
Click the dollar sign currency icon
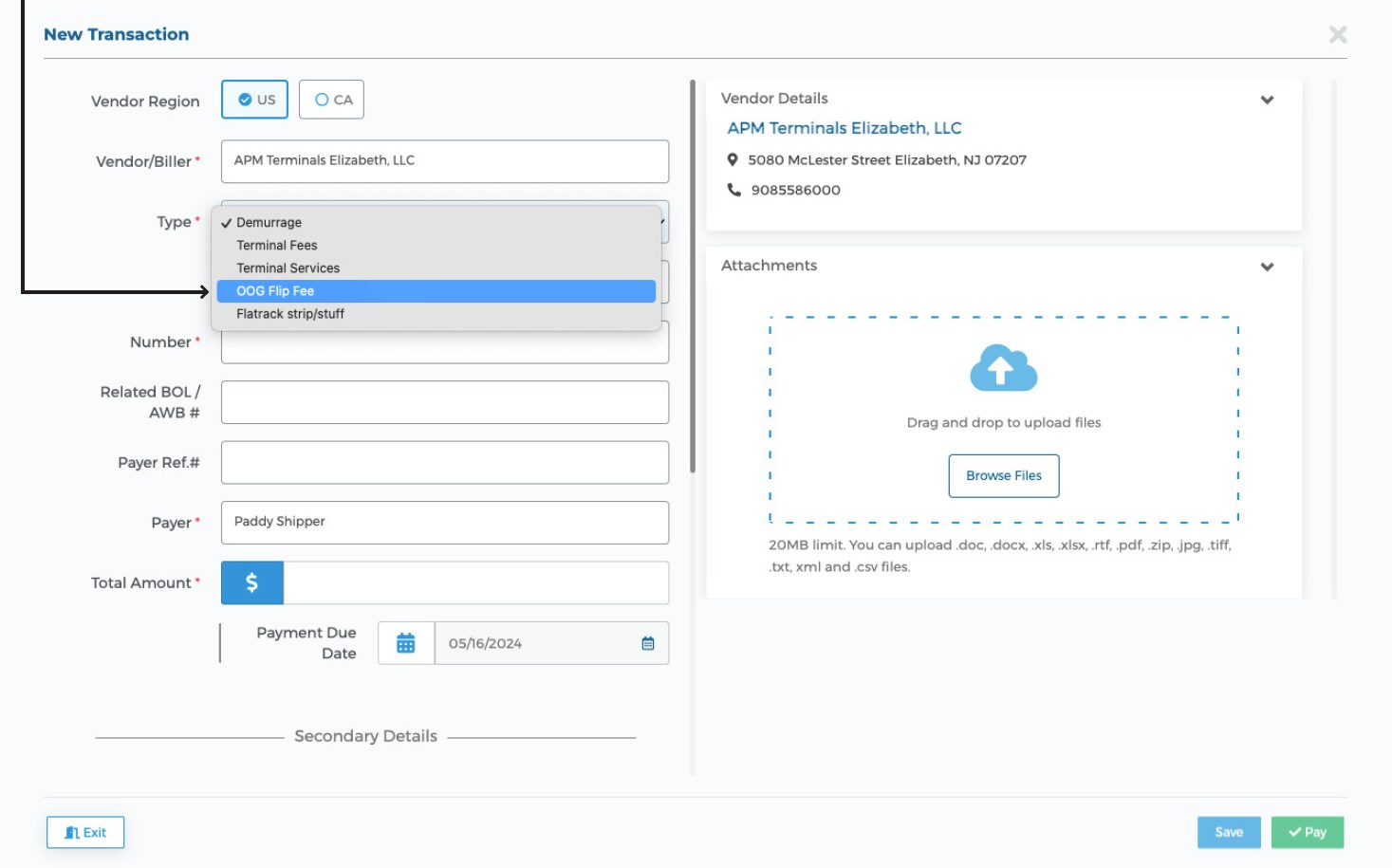[x=252, y=582]
